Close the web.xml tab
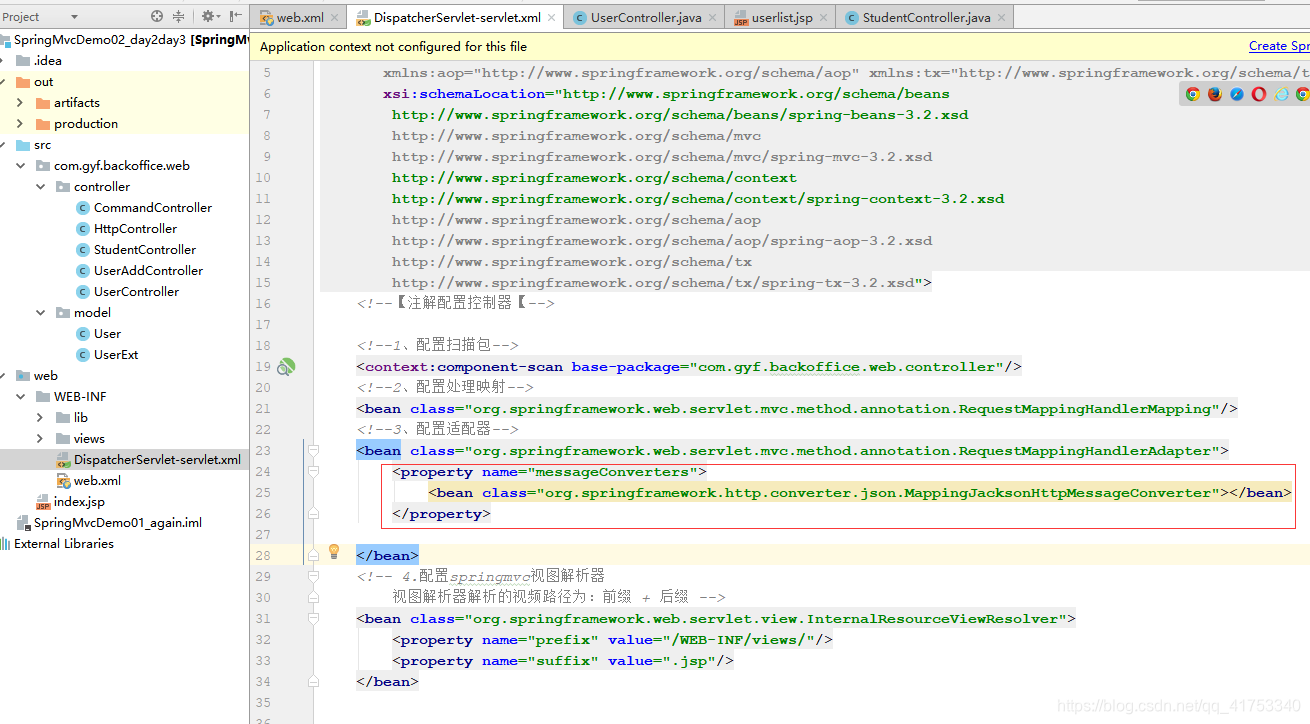This screenshot has width=1310, height=724. [x=334, y=18]
